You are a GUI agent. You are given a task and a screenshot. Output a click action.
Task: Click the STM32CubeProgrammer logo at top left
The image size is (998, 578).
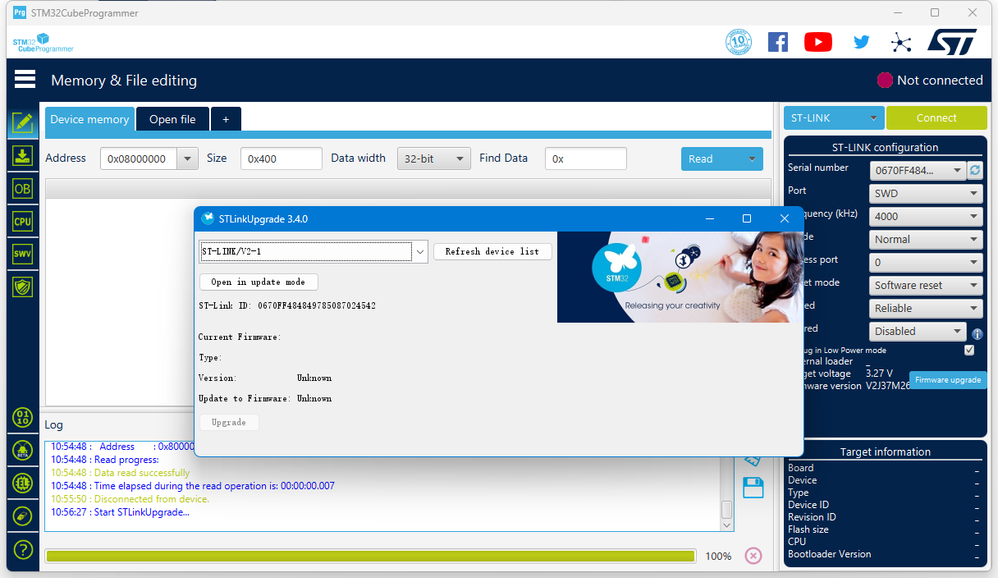pyautogui.click(x=43, y=43)
